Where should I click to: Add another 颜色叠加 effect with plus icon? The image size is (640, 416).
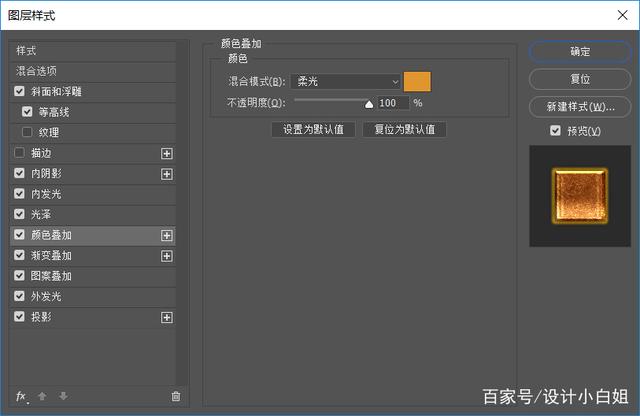(167, 236)
